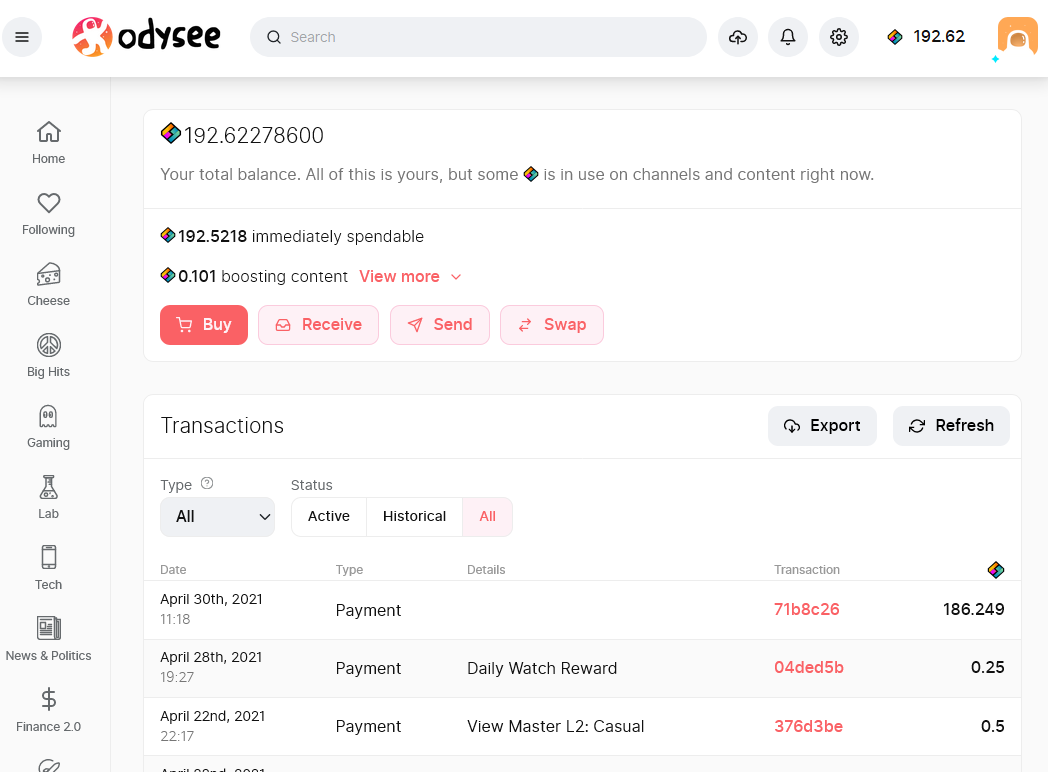Expand View more balance details
This screenshot has width=1048, height=772.
(410, 276)
